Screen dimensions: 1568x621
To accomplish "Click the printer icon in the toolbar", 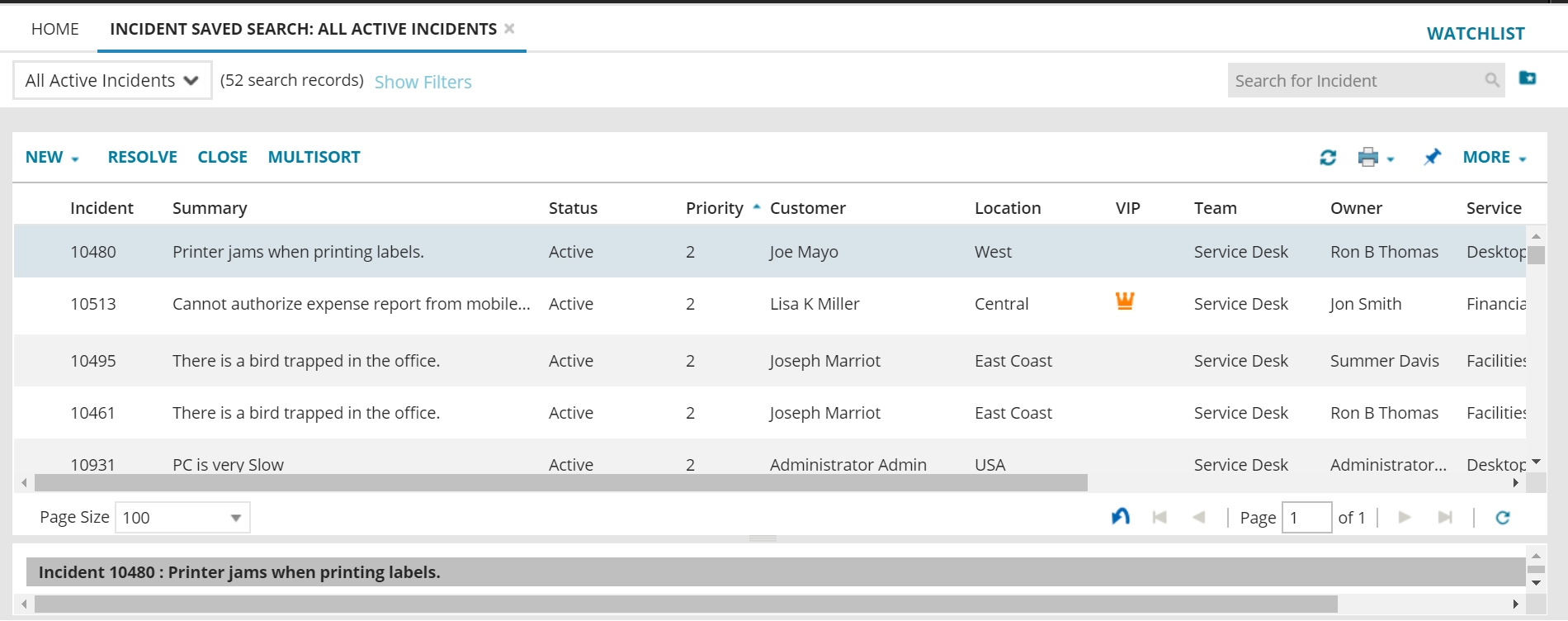I will (x=1368, y=157).
